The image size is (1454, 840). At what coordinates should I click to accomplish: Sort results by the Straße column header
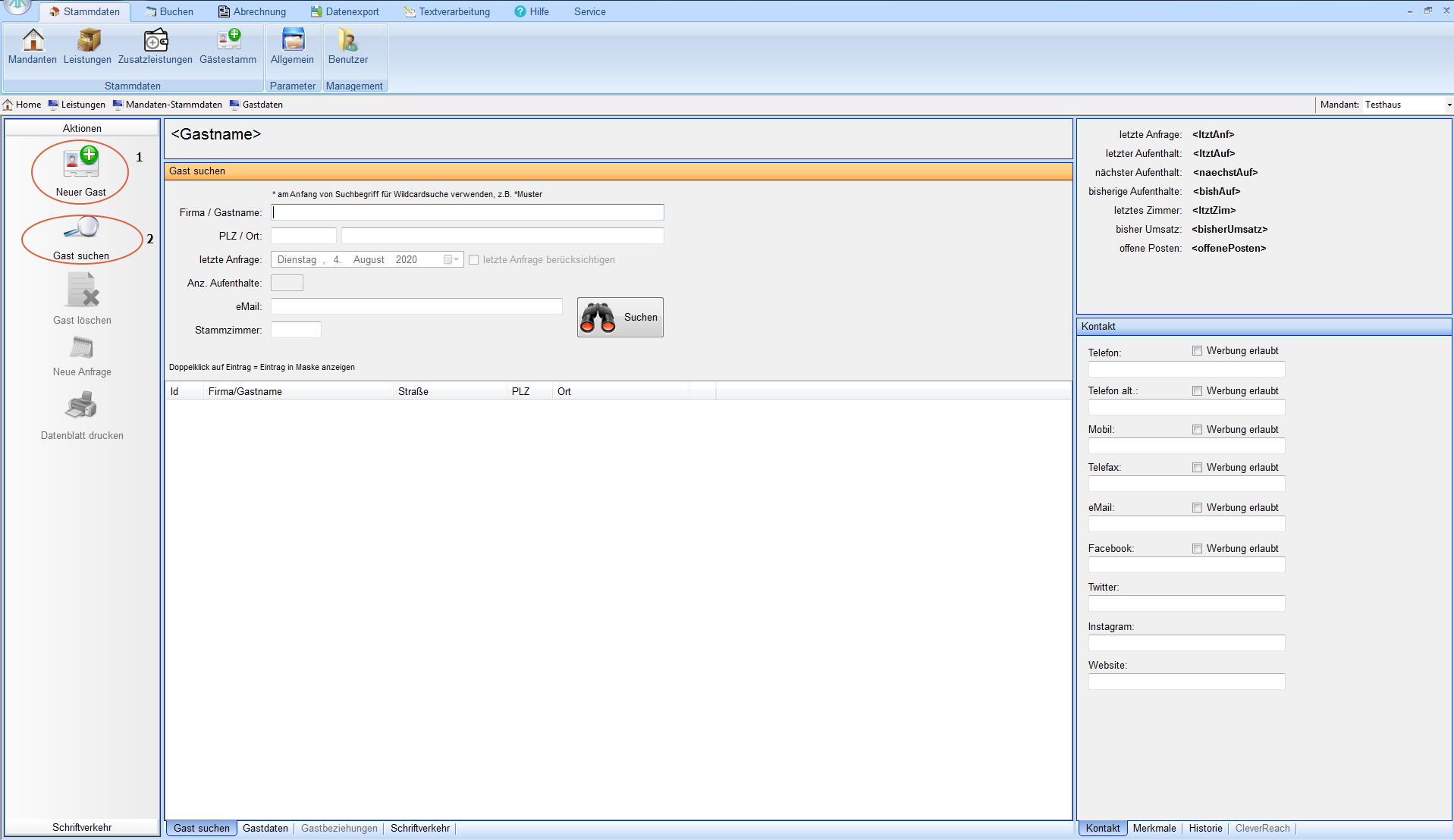pos(413,392)
